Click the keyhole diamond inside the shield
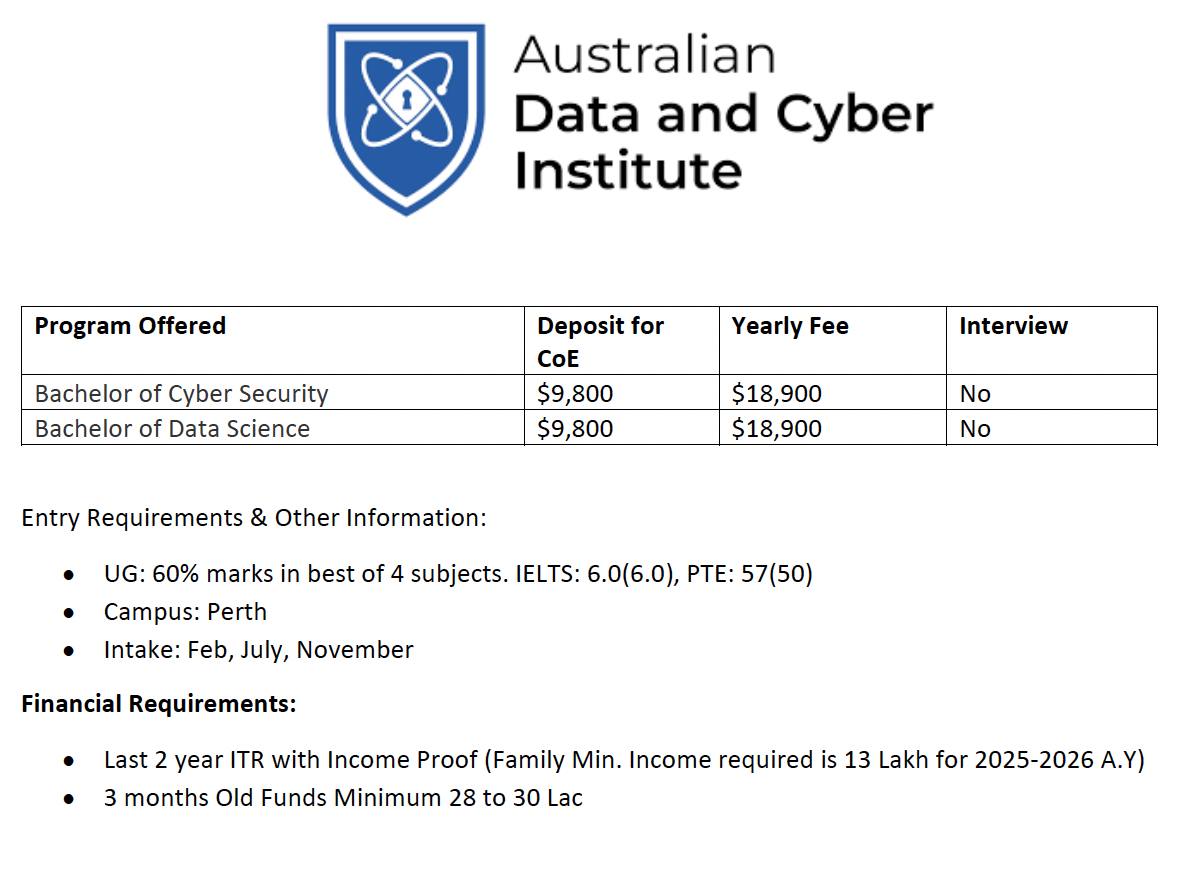The width and height of the screenshot is (1194, 874). tap(407, 99)
